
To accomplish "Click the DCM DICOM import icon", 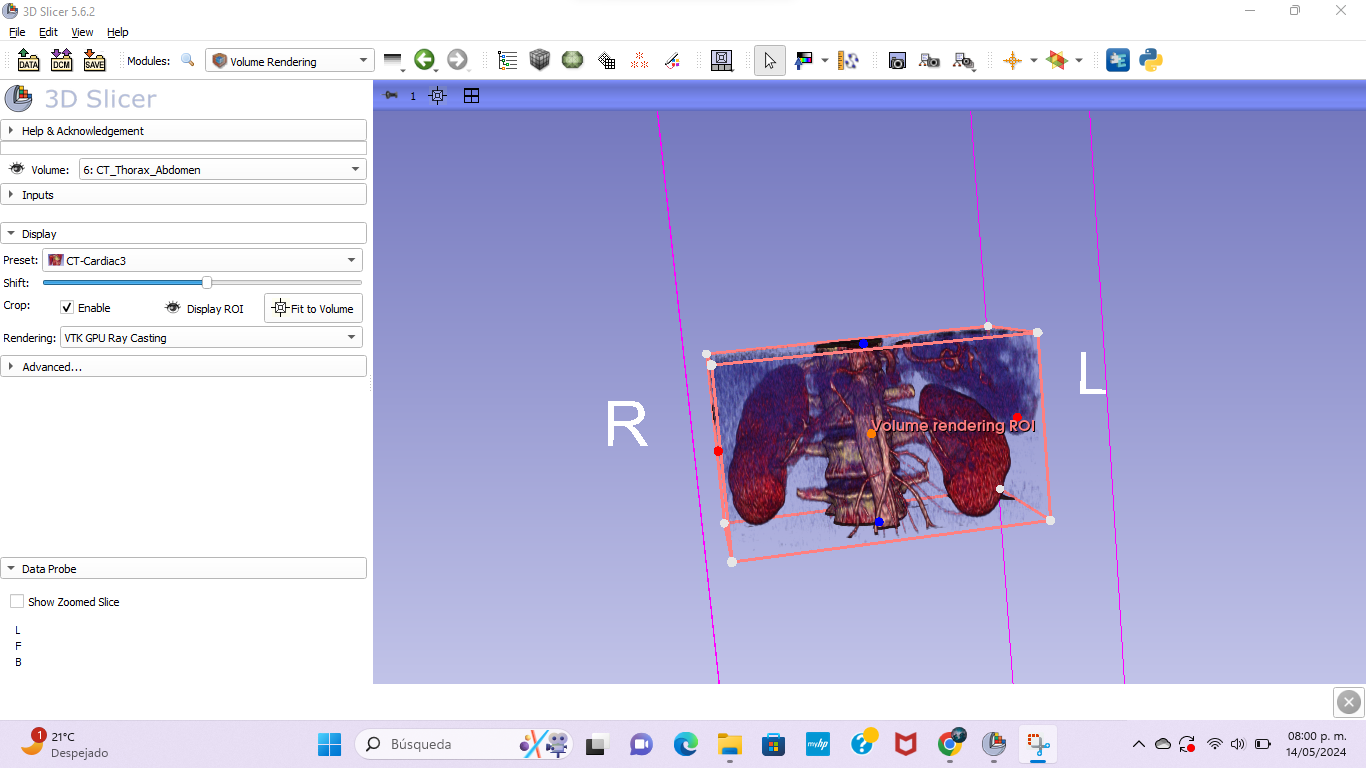I will 61,61.
